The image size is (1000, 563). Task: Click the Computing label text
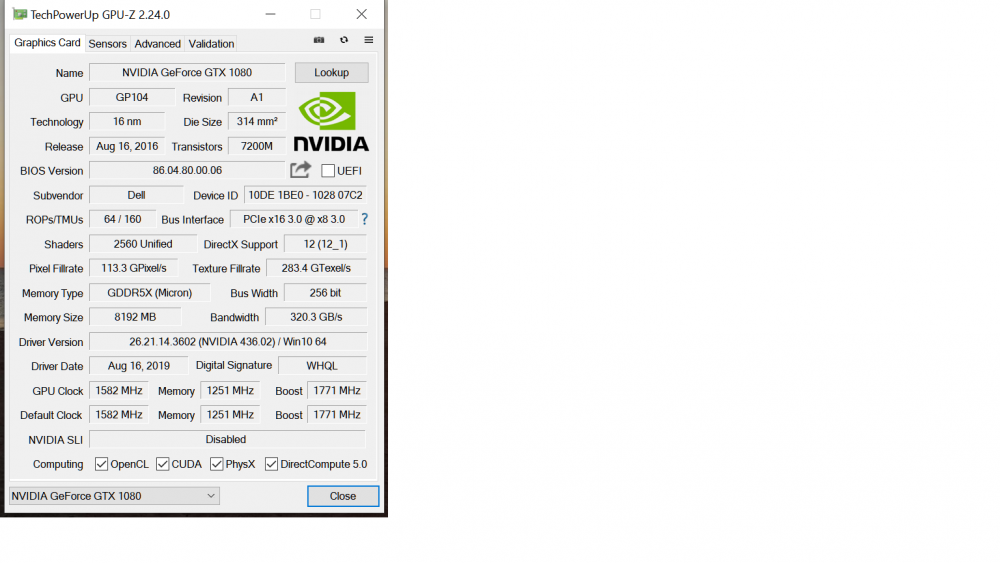pos(58,464)
